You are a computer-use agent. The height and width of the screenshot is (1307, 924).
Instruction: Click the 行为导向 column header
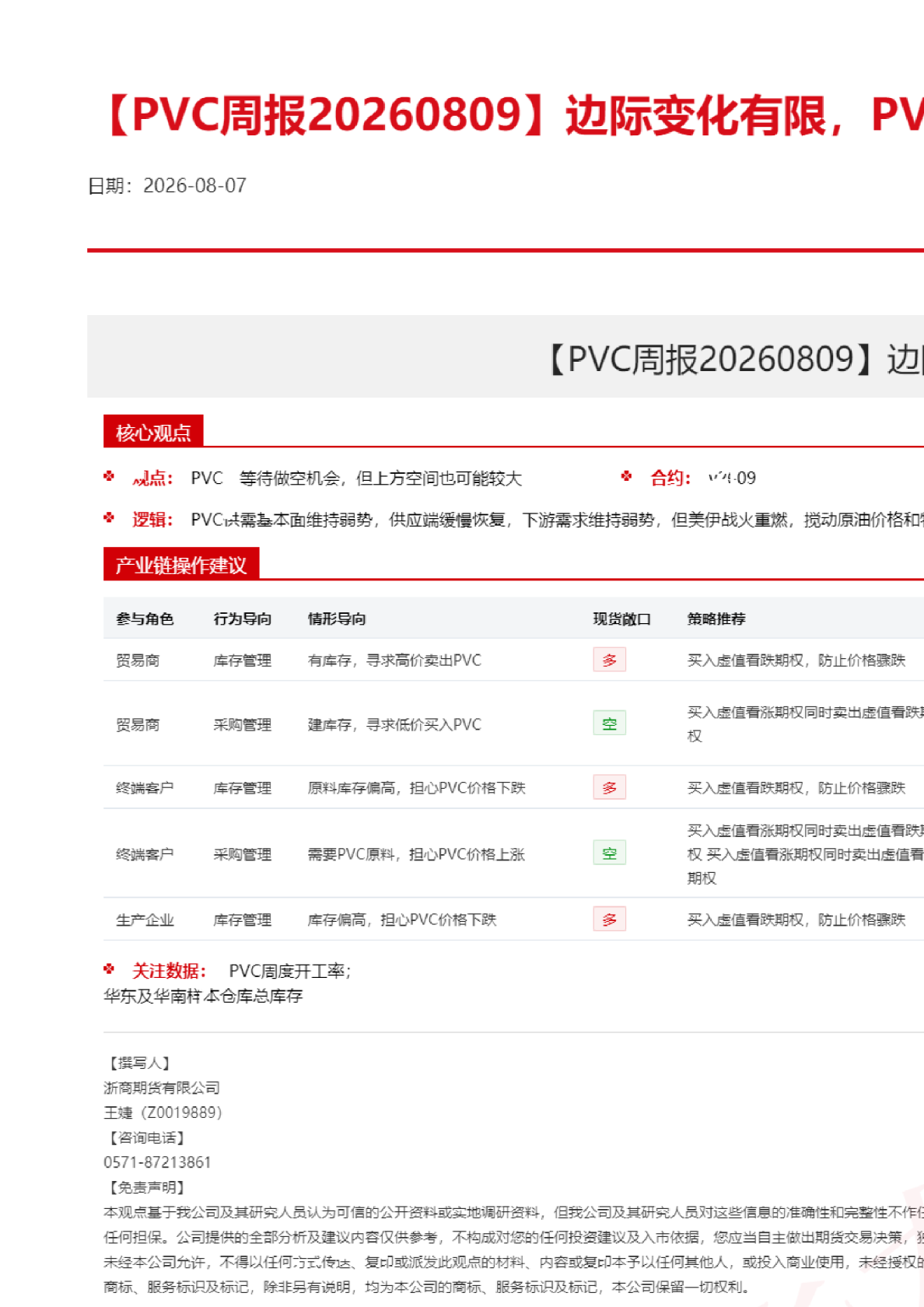(x=243, y=619)
